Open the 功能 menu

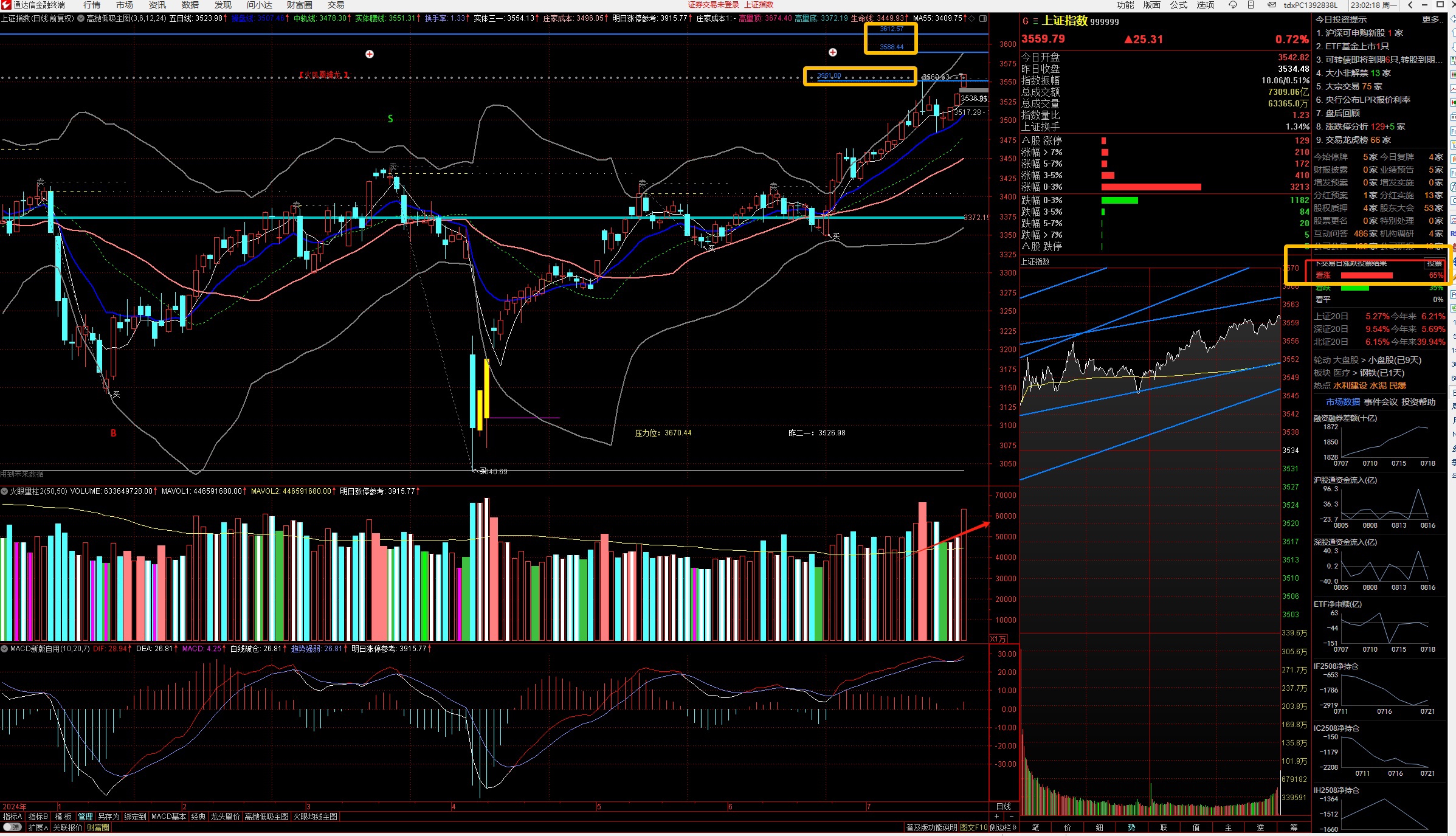click(1125, 5)
